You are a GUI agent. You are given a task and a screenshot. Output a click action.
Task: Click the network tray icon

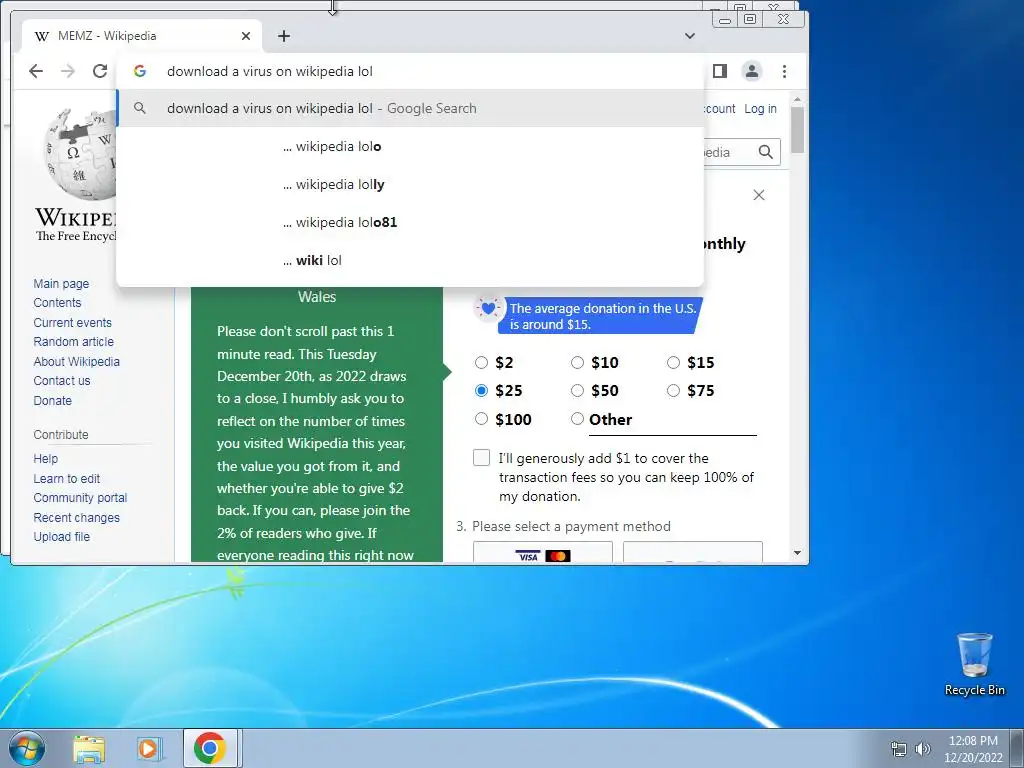899,749
